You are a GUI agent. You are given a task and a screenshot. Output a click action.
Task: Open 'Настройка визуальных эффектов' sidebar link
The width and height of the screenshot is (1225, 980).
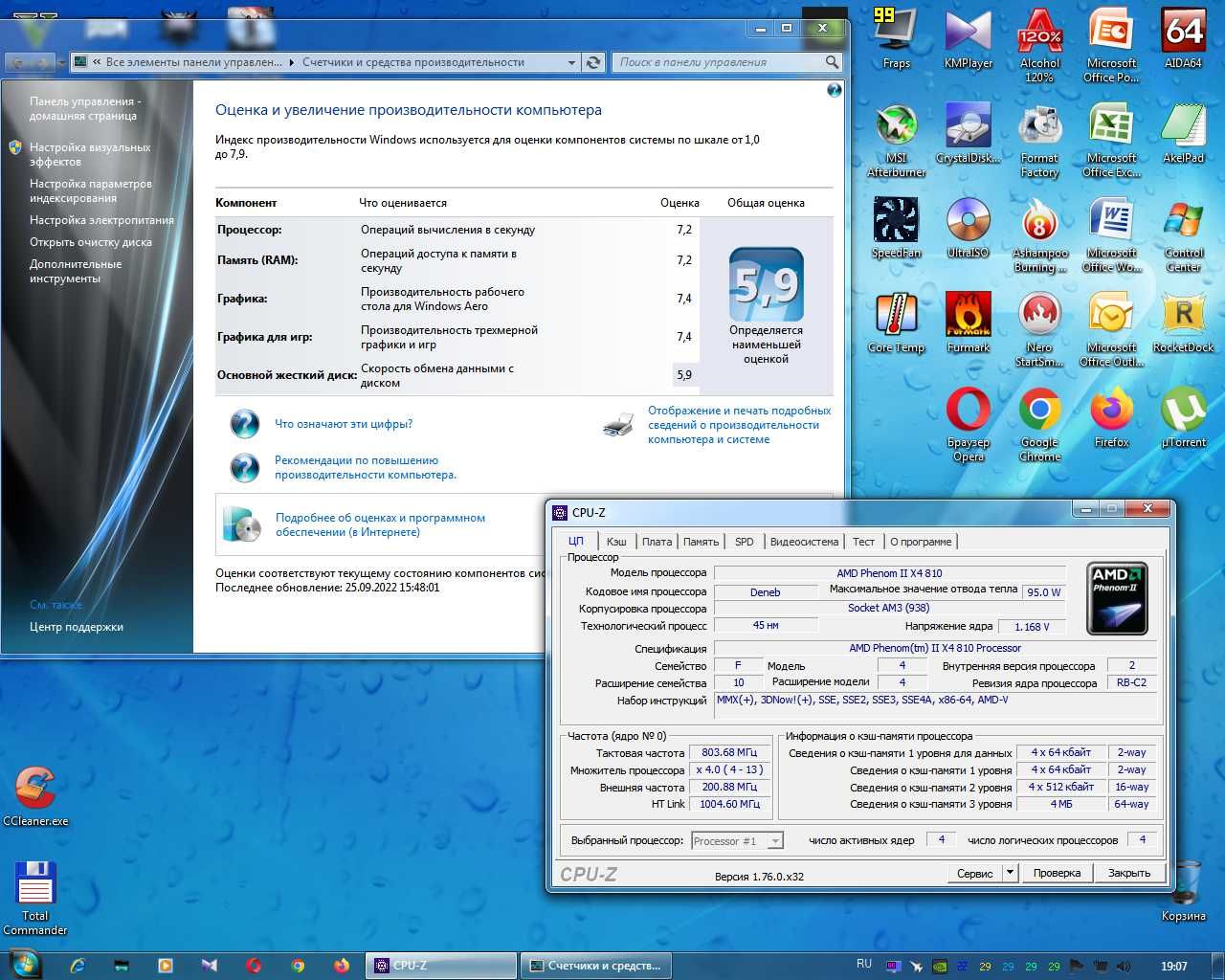click(x=90, y=154)
